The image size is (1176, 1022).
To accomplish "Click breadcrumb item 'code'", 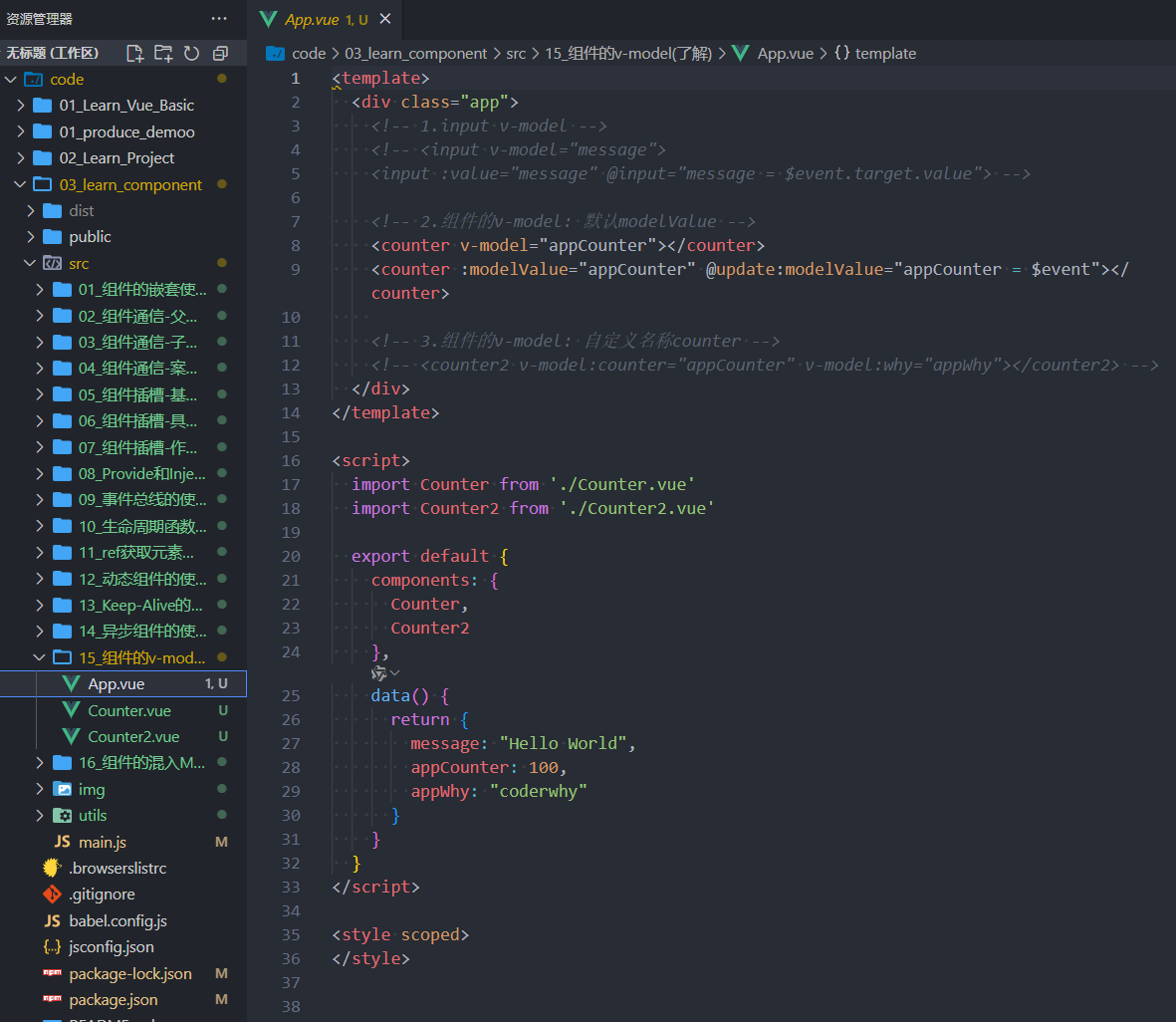I will (x=309, y=53).
